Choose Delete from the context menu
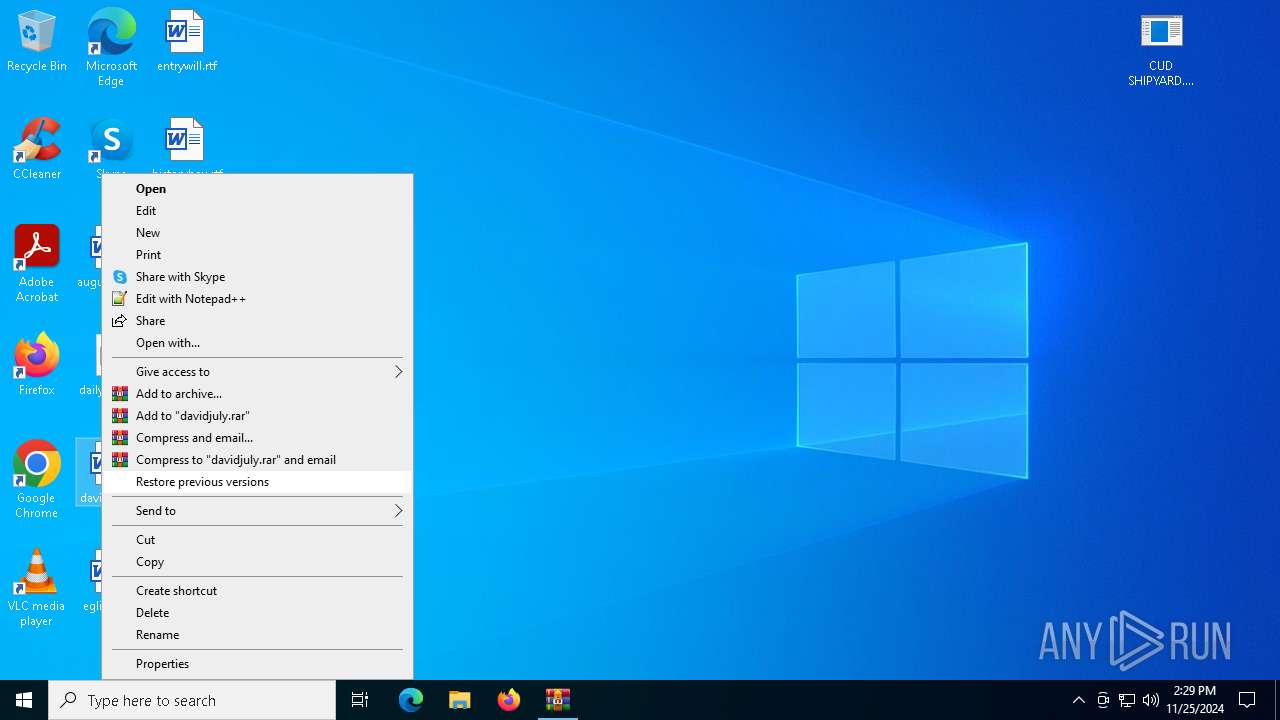 coord(258,612)
